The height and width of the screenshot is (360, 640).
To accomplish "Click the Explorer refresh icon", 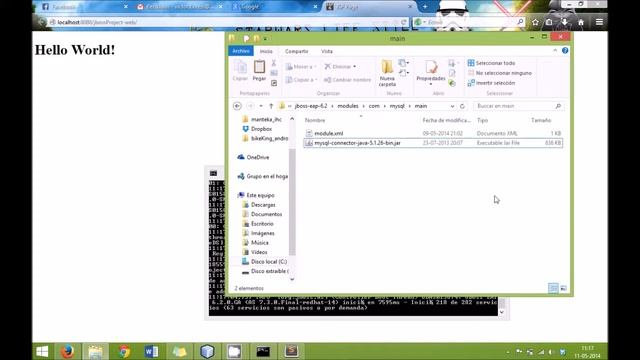I will [462, 106].
